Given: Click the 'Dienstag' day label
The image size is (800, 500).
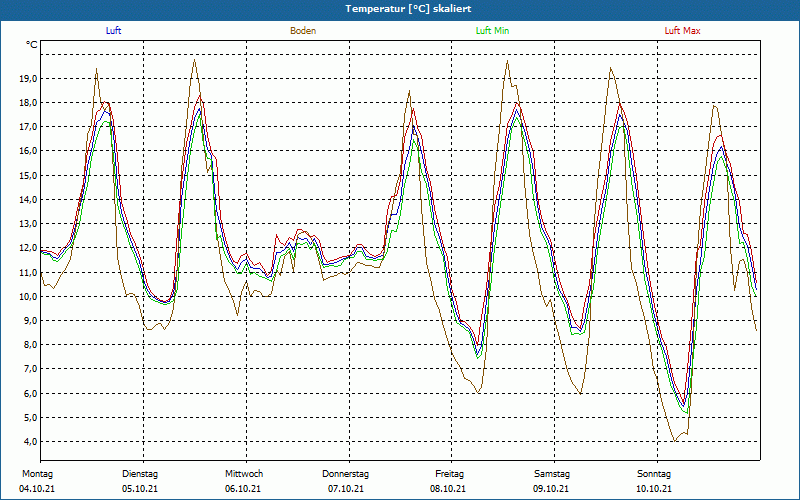Looking at the screenshot, I should (x=140, y=474).
